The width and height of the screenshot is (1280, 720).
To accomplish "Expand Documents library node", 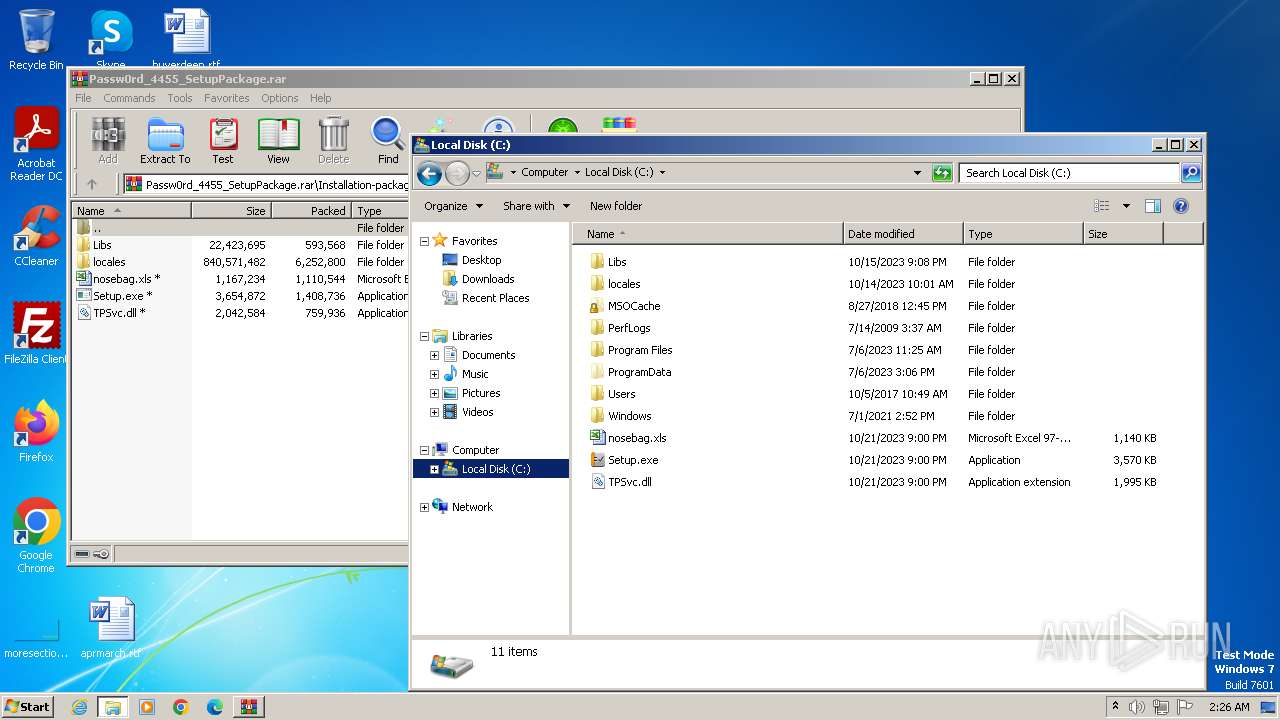I will (434, 355).
